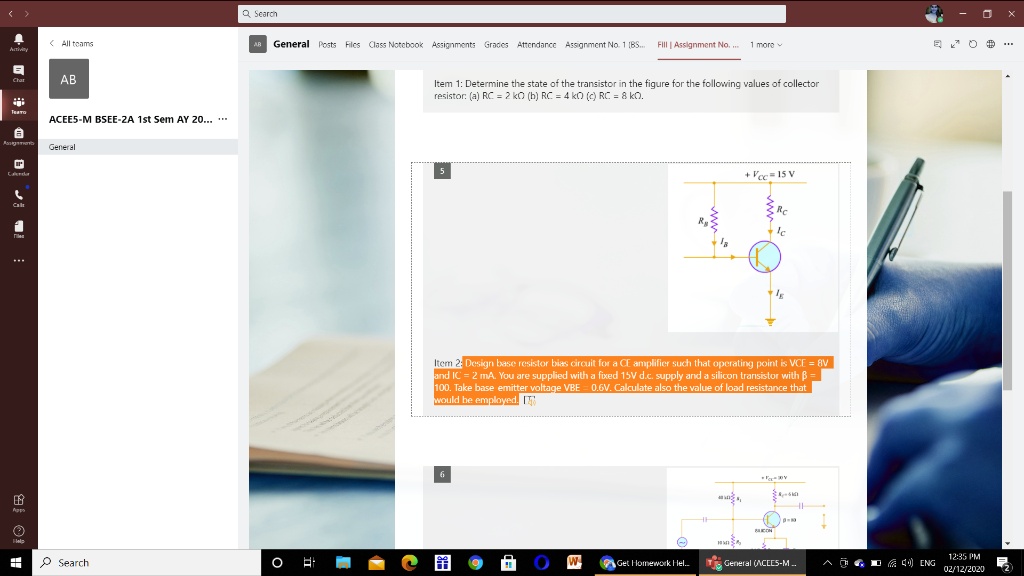
Task: Click the Item 2 highlighted question text
Action: 632,381
